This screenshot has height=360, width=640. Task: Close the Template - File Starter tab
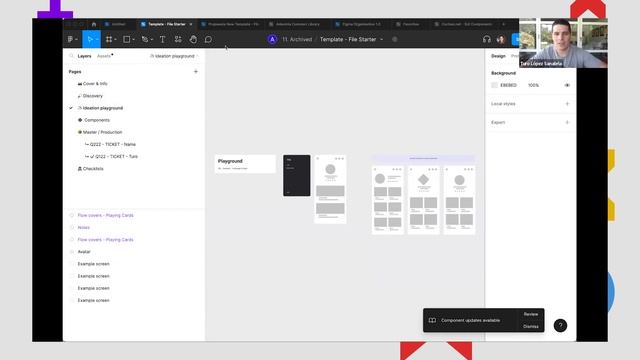click(191, 24)
